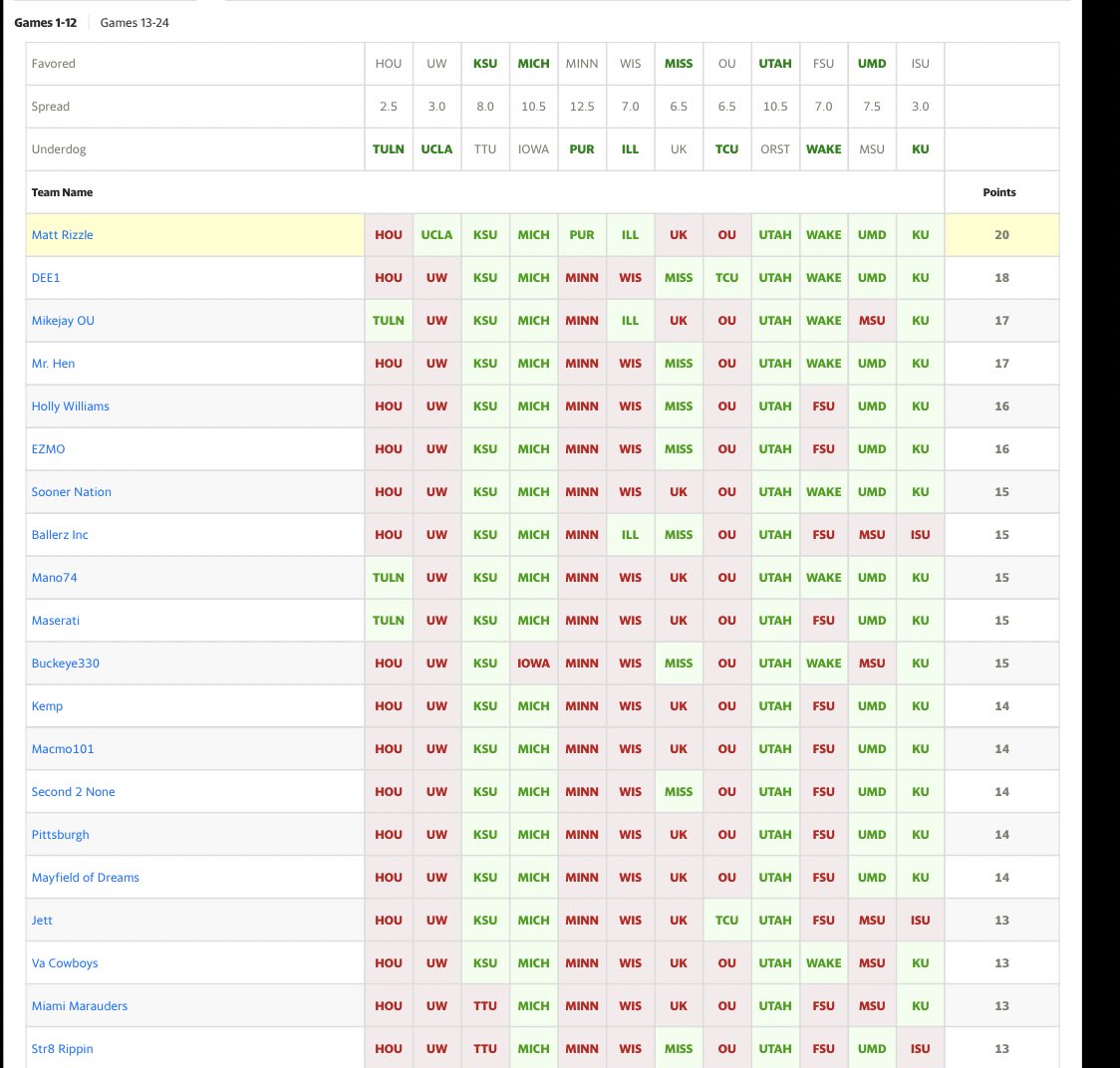Select Matt Rizzle's 20 points cell

pyautogui.click(x=1001, y=235)
